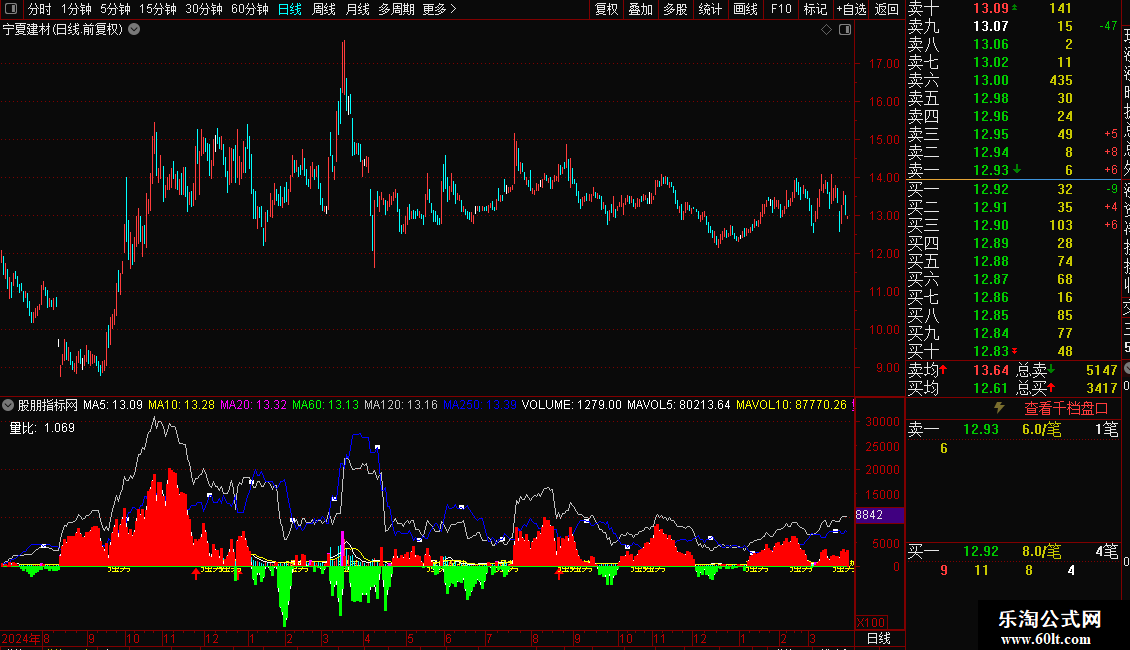Select the 月线 monthly period
This screenshot has width=1130, height=650.
[357, 9]
